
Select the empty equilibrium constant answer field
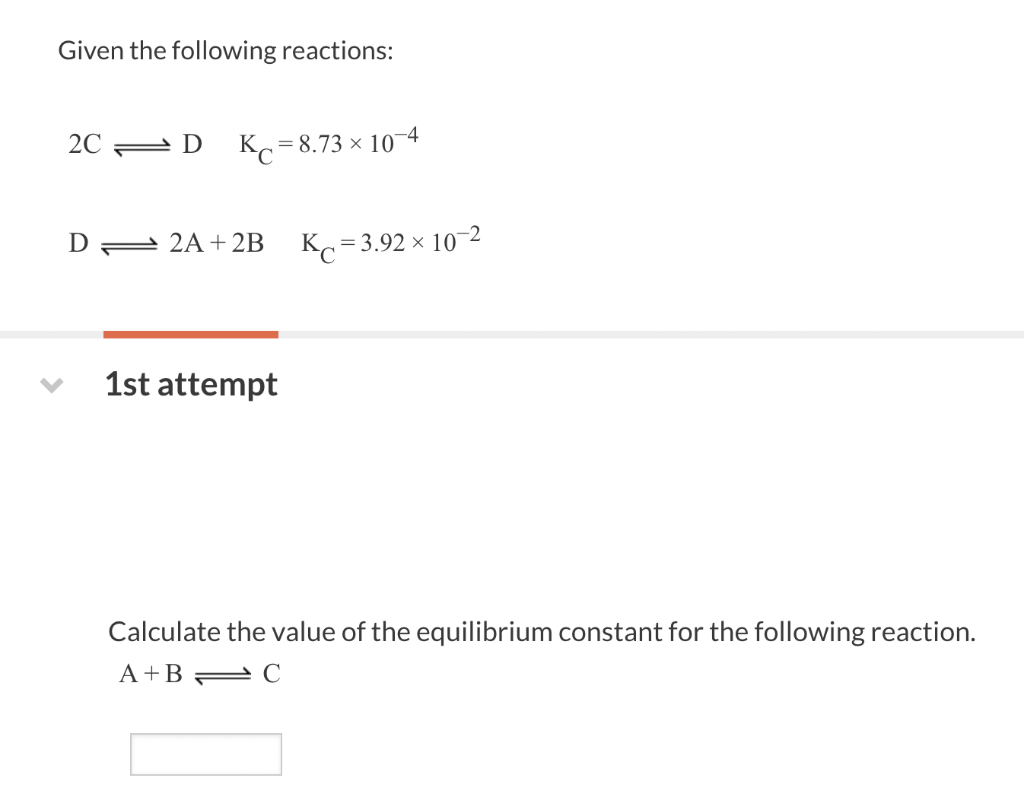click(205, 754)
